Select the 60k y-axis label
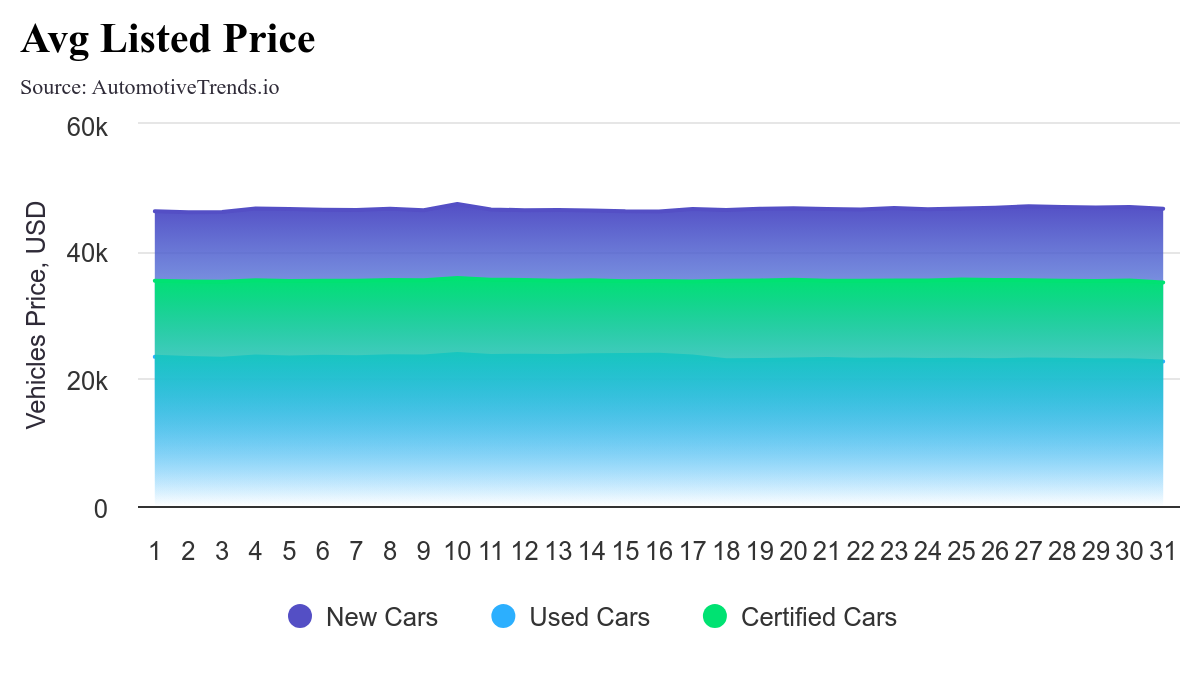Viewport: 1200px width, 675px height. click(87, 127)
